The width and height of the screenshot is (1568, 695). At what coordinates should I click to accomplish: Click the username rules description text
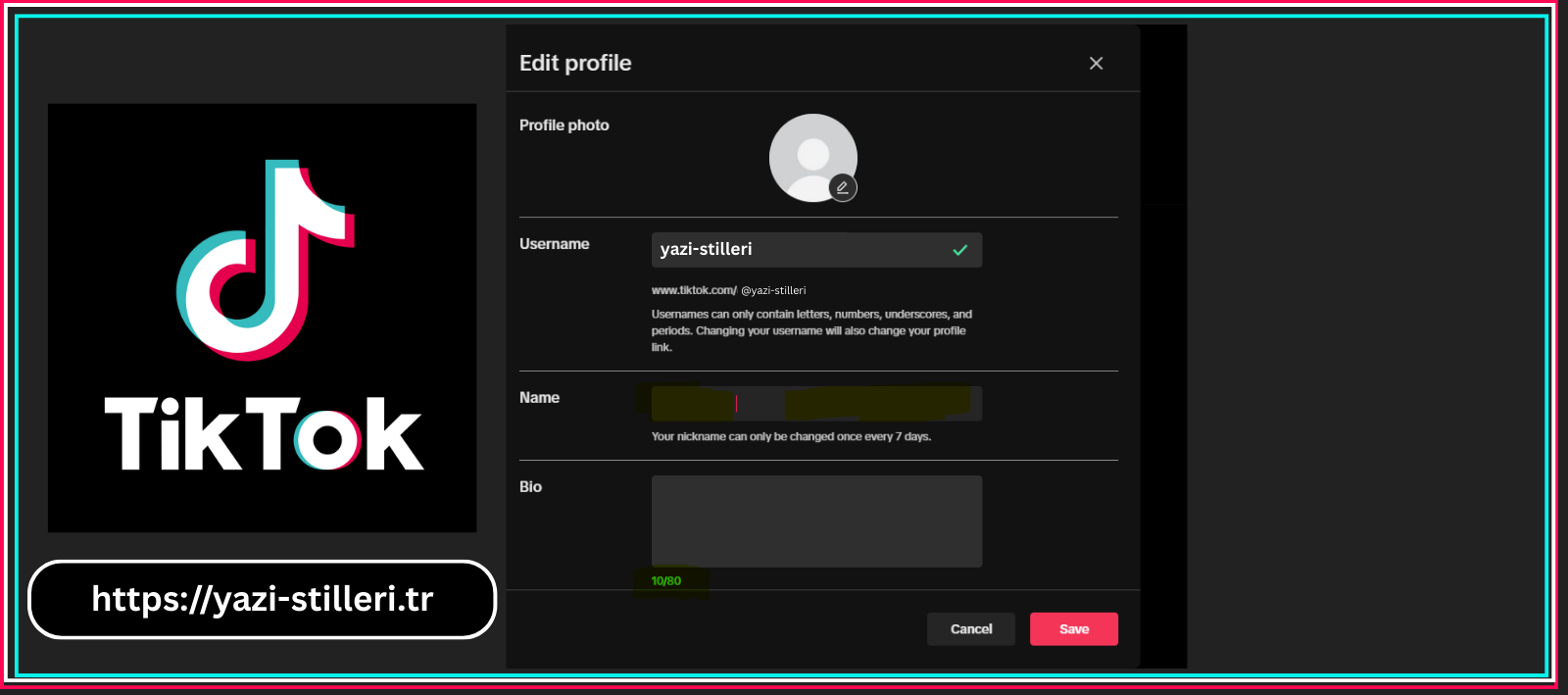(811, 331)
